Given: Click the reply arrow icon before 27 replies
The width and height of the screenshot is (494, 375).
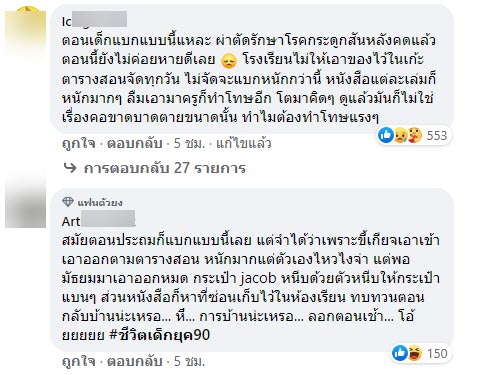Looking at the screenshot, I should (70, 168).
